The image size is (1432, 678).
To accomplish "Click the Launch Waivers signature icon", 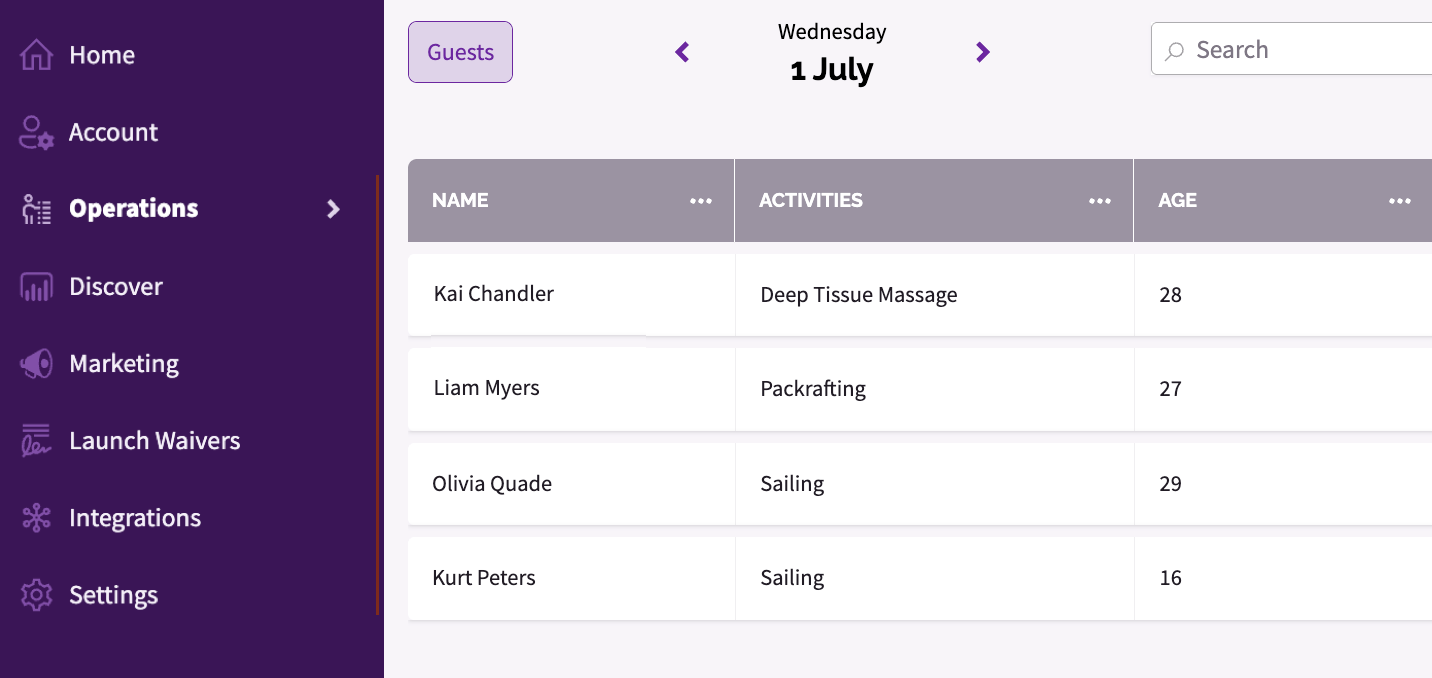I will coord(36,441).
